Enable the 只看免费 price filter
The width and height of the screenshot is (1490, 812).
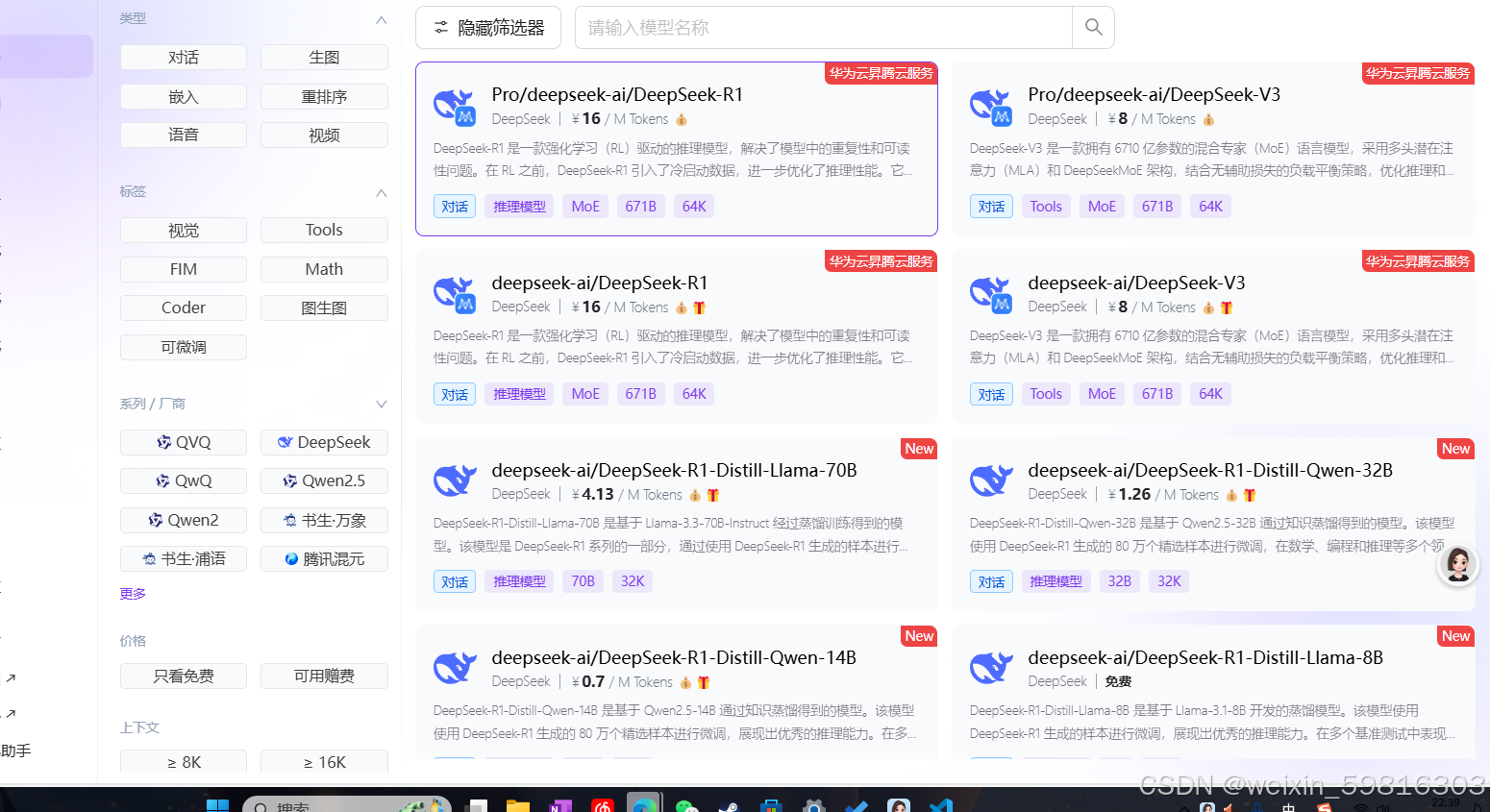point(184,677)
